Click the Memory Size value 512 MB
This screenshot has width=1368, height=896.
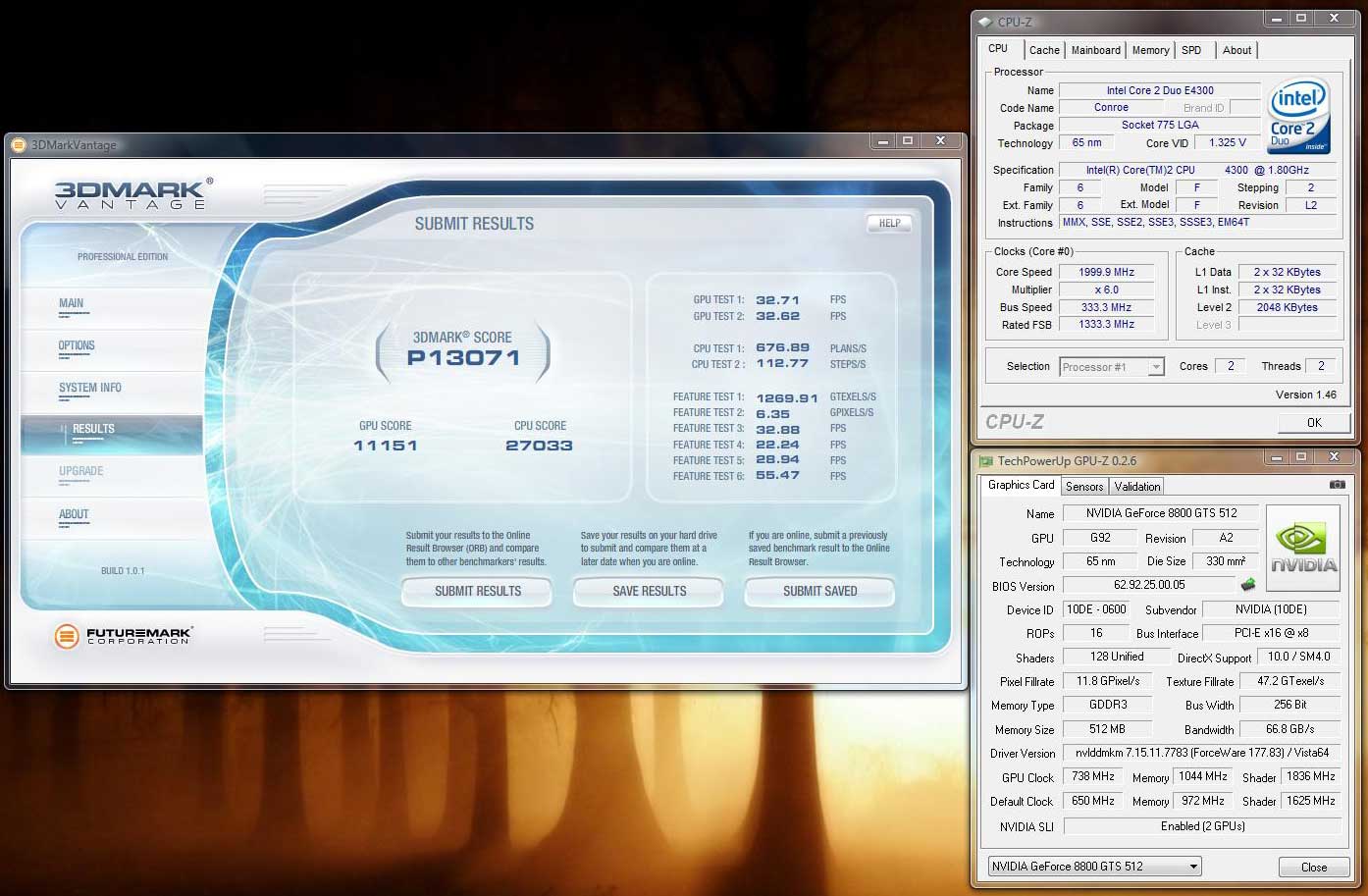(1106, 729)
